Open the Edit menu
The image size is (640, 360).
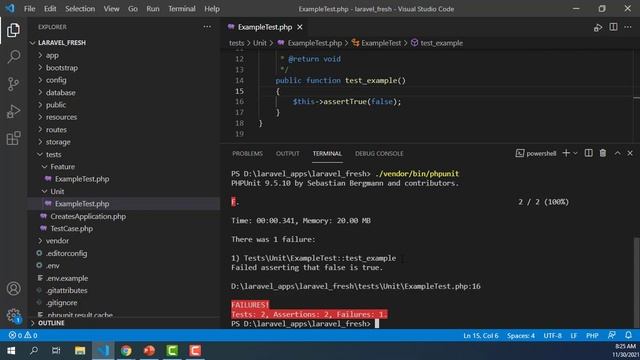pos(50,9)
